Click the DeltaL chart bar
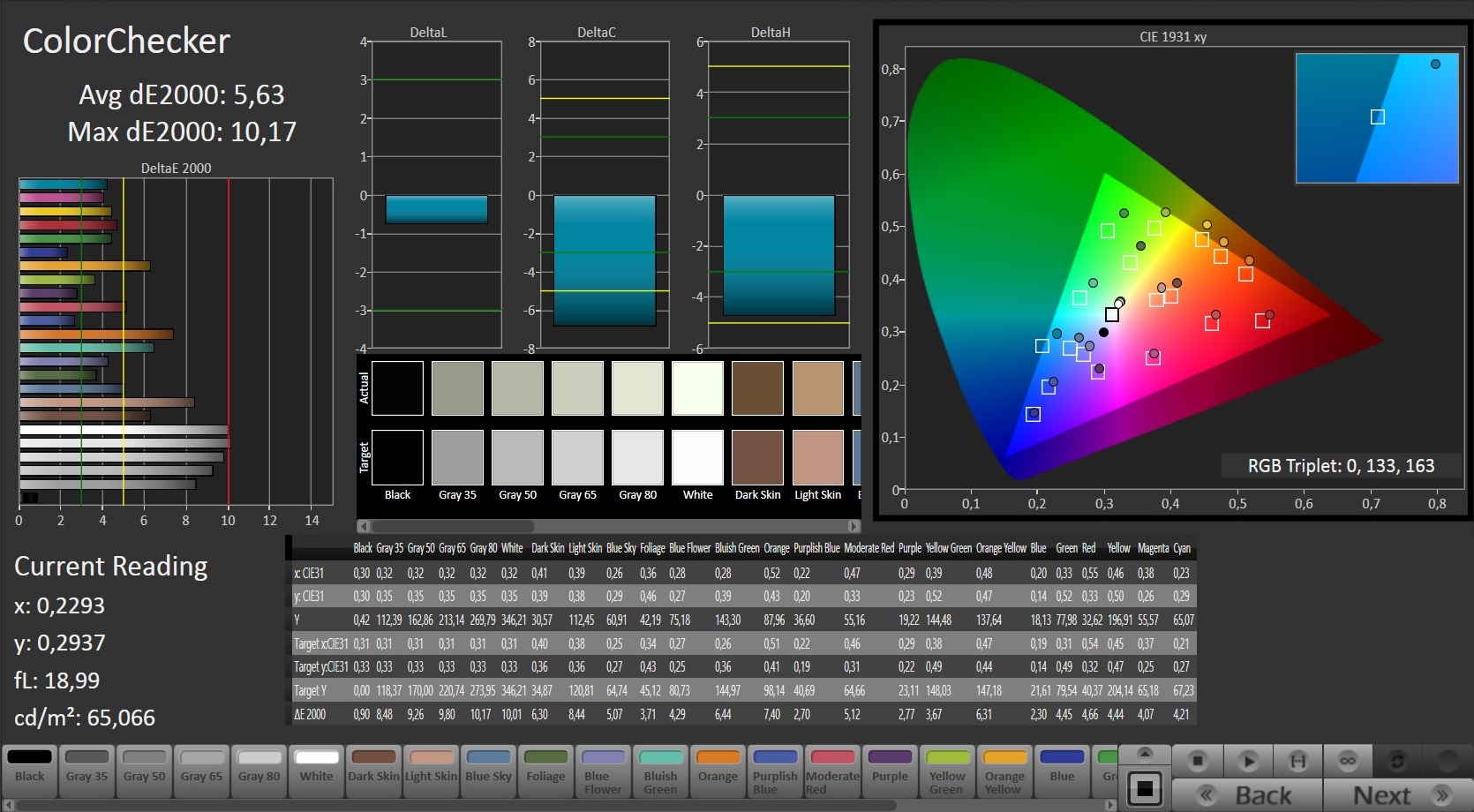This screenshot has height=812, width=1474. pos(436,209)
